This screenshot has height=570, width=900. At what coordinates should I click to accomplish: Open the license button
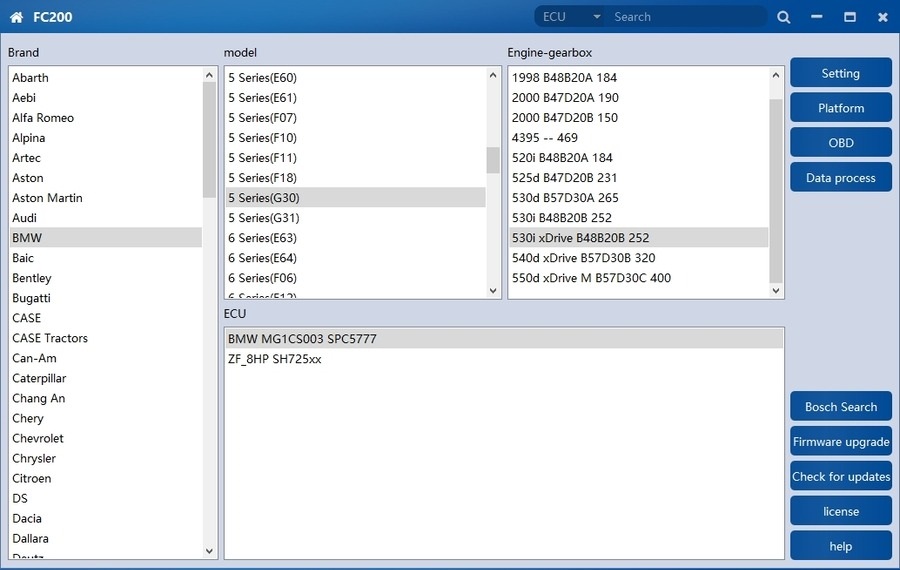tap(840, 512)
